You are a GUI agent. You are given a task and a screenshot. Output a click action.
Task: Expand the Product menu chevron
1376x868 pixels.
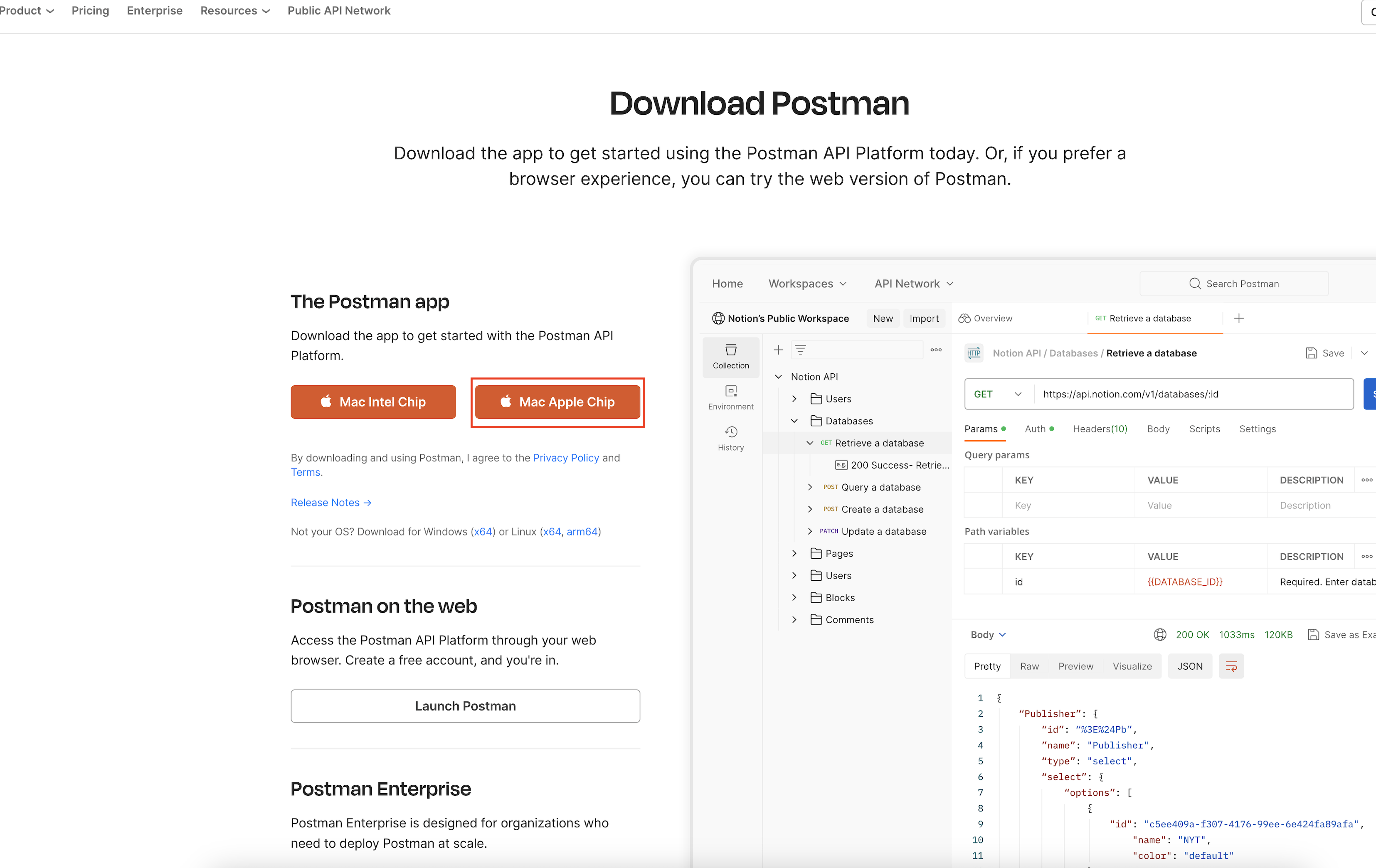[x=50, y=11]
